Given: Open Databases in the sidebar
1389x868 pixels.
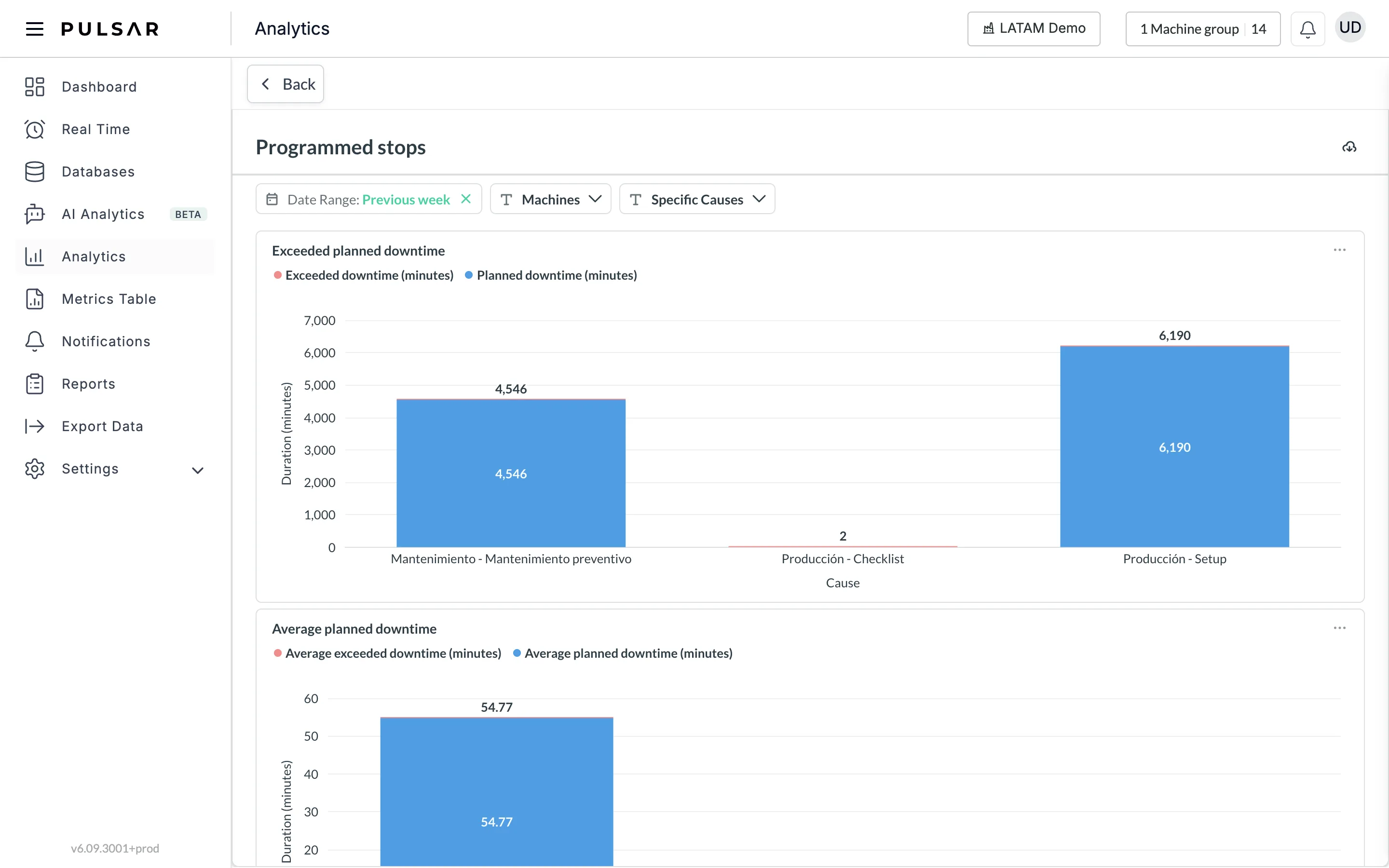Looking at the screenshot, I should point(115,172).
